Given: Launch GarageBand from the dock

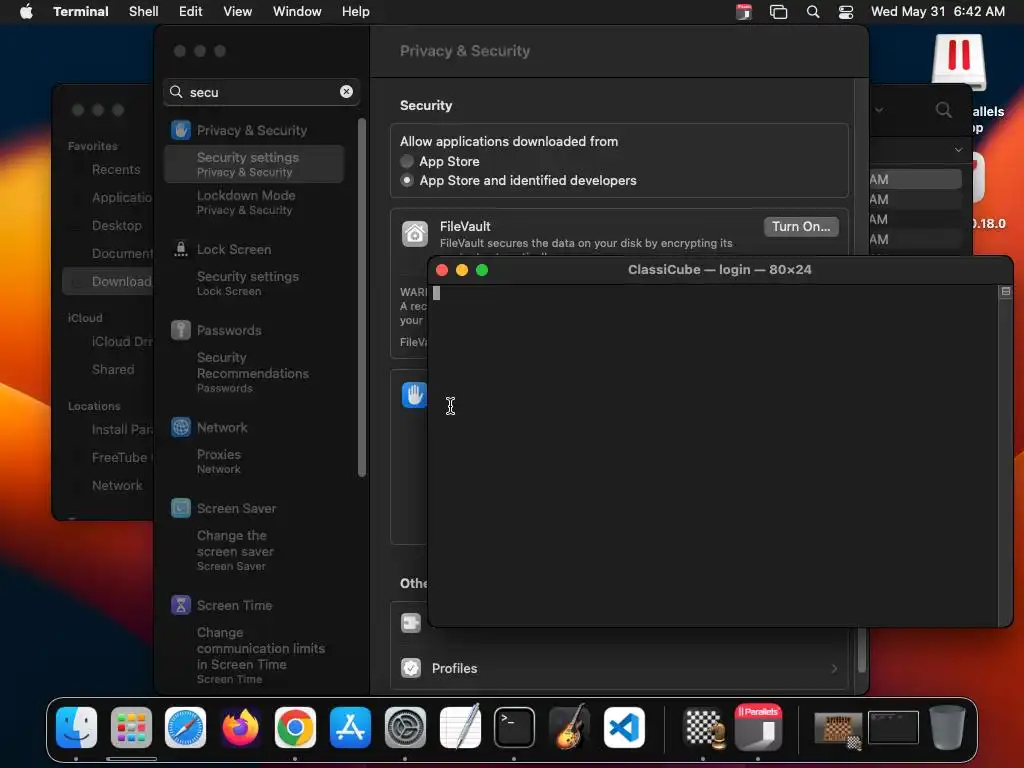Looking at the screenshot, I should click(569, 727).
